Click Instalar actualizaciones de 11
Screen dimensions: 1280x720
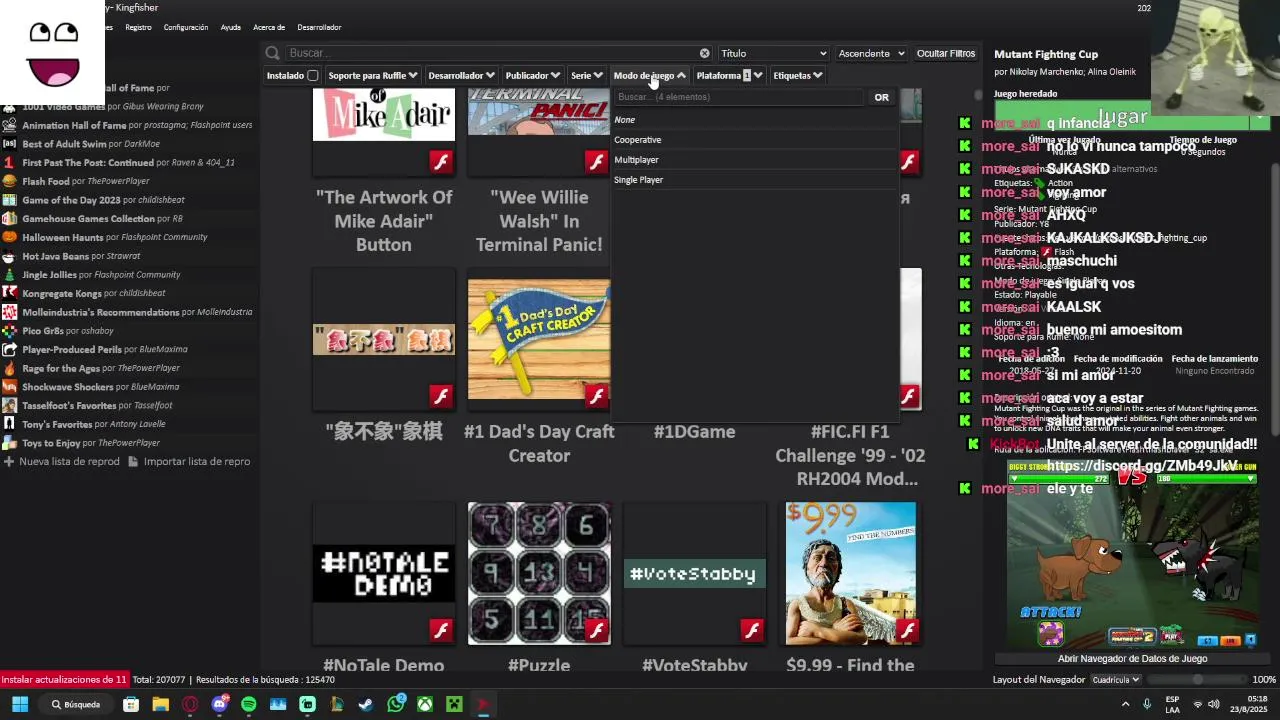[64, 680]
